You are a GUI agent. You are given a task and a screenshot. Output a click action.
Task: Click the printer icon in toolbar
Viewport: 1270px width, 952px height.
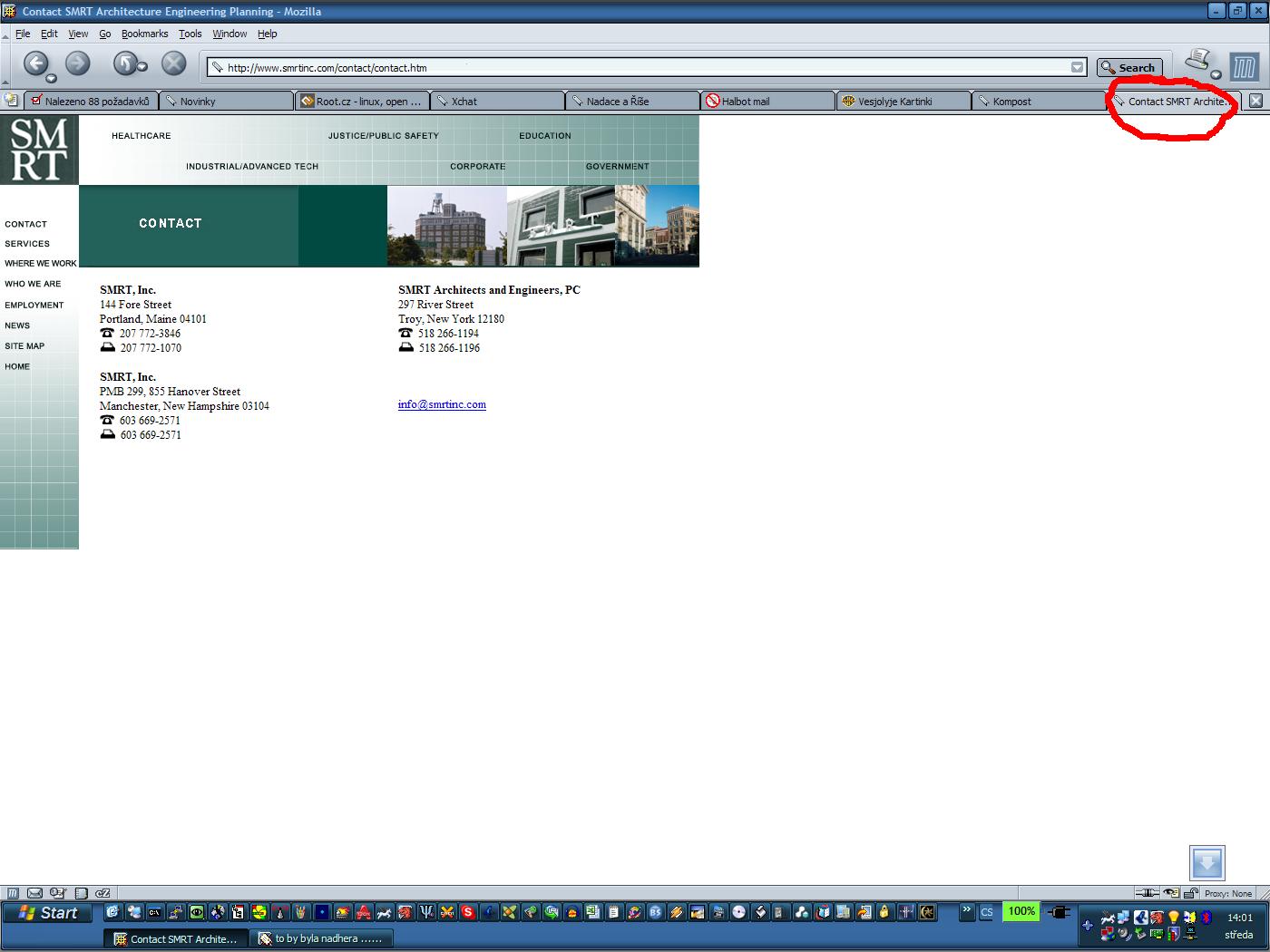1197,62
